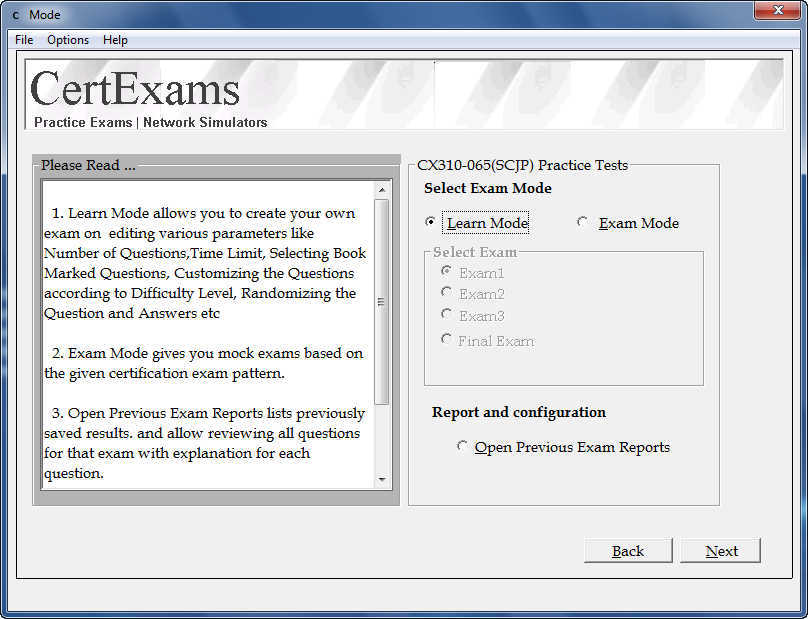Click the CertExams logo banner
The height and width of the screenshot is (619, 808).
click(x=404, y=94)
